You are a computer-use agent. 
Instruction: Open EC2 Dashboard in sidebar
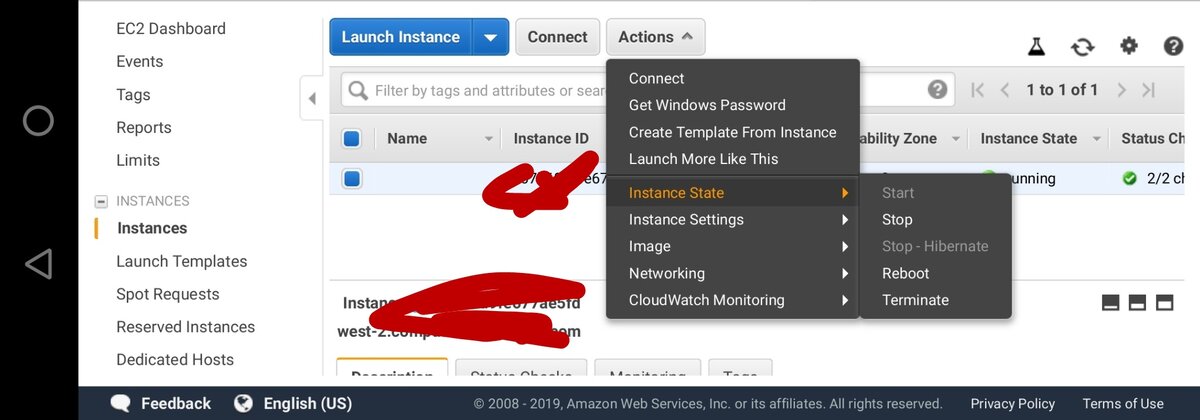pyautogui.click(x=171, y=29)
